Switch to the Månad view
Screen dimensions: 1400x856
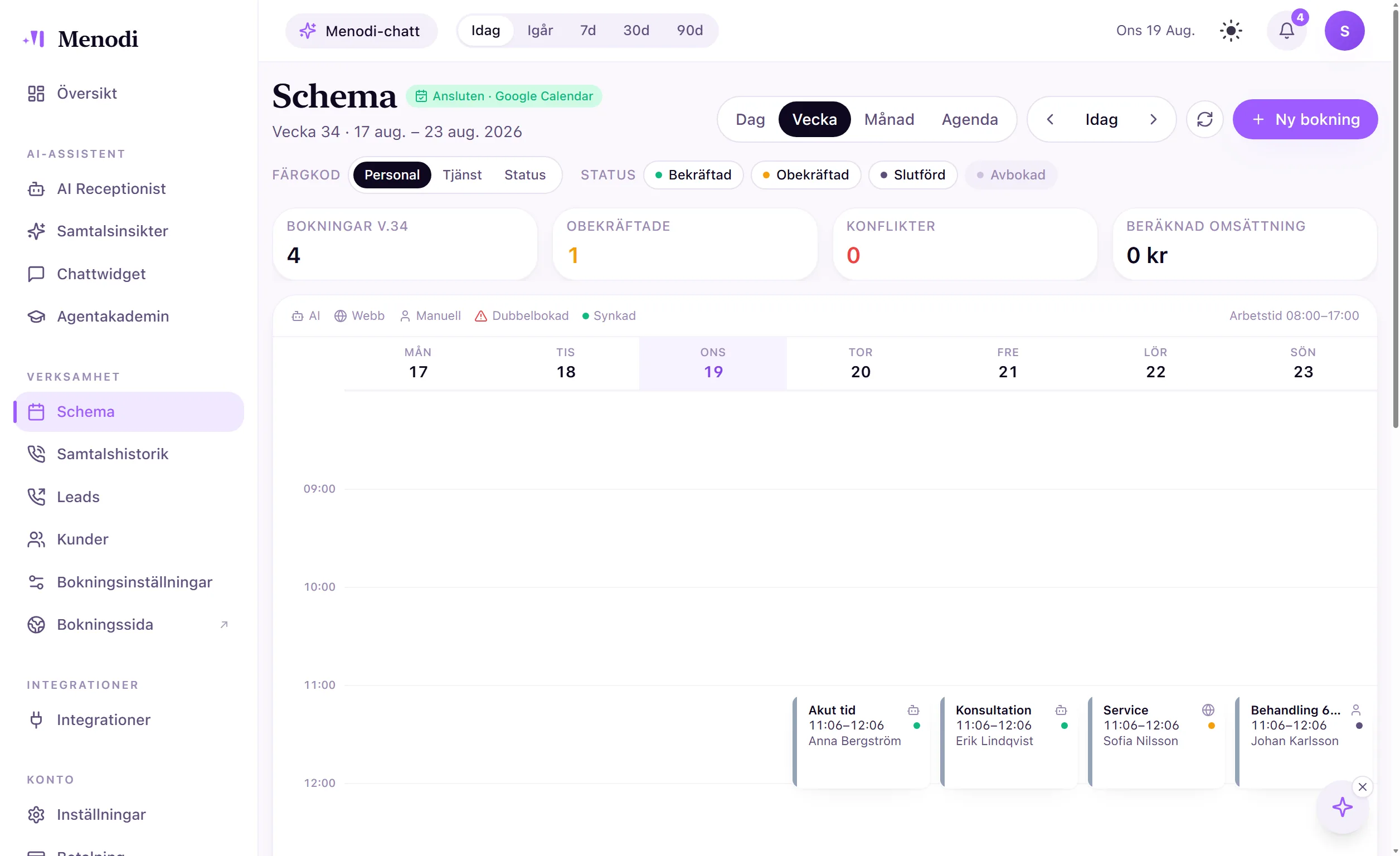click(x=888, y=119)
